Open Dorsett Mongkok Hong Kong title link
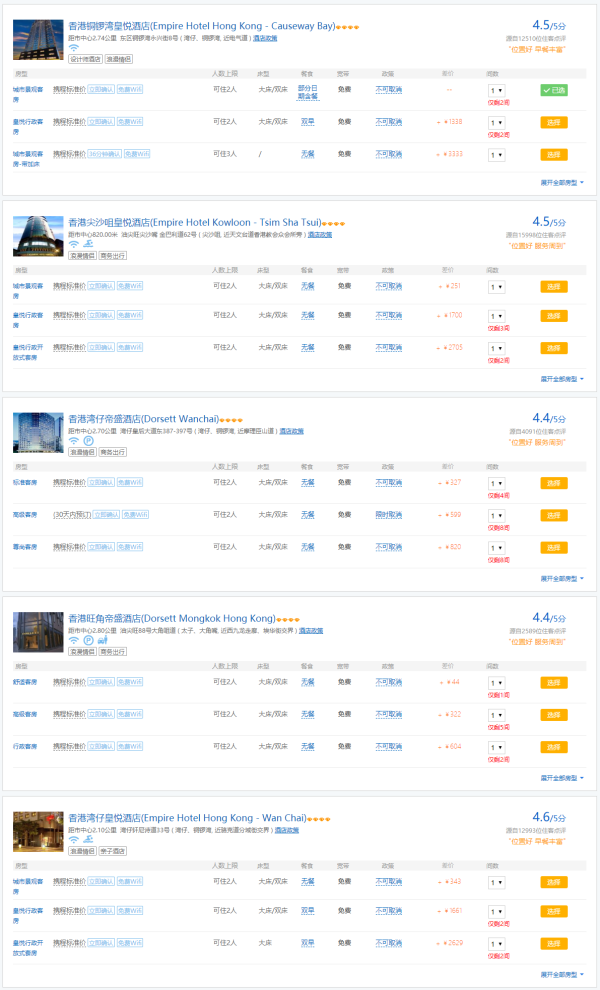The height and width of the screenshot is (990, 600). 172,618
